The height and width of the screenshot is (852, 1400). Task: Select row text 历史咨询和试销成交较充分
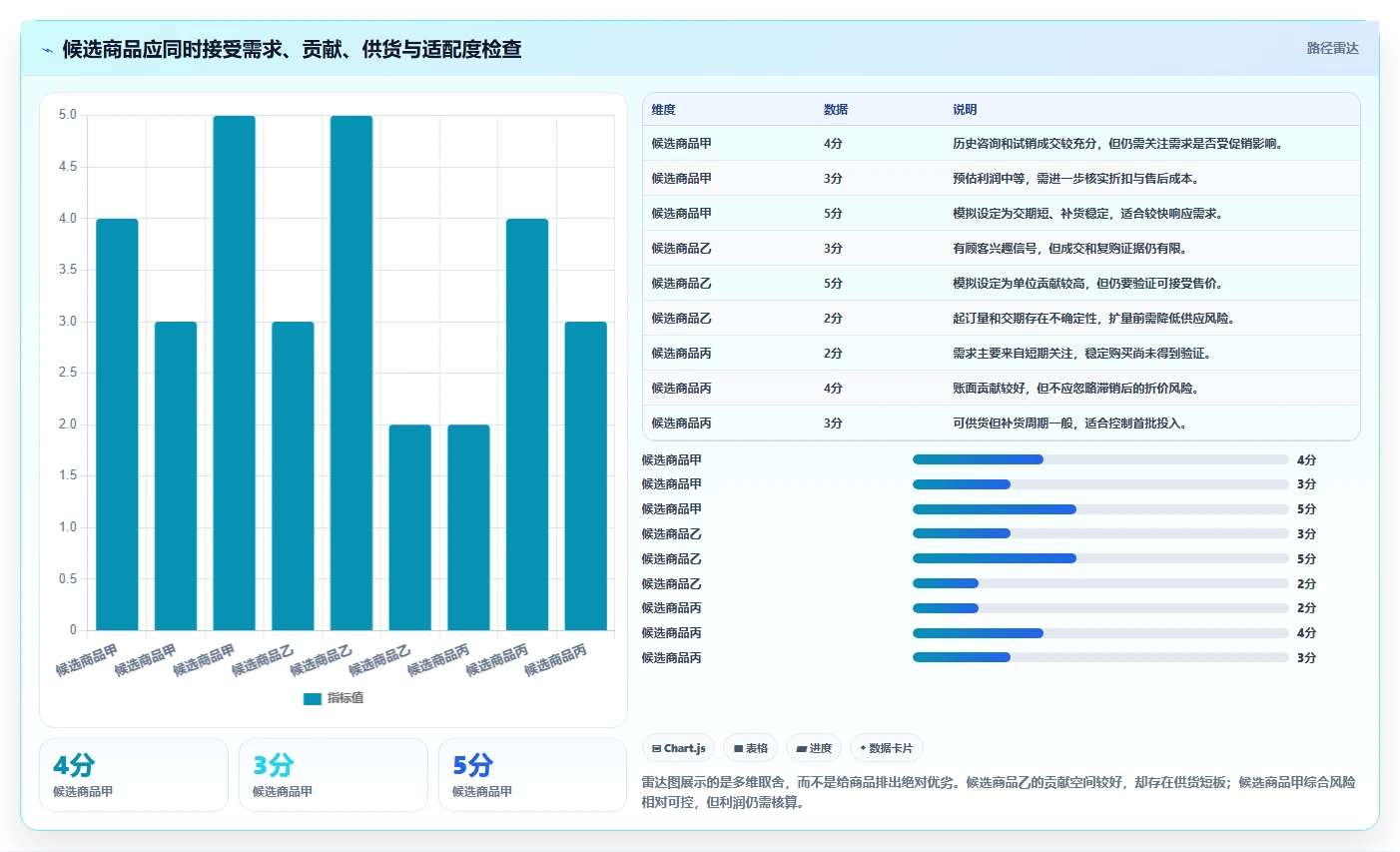click(1025, 144)
